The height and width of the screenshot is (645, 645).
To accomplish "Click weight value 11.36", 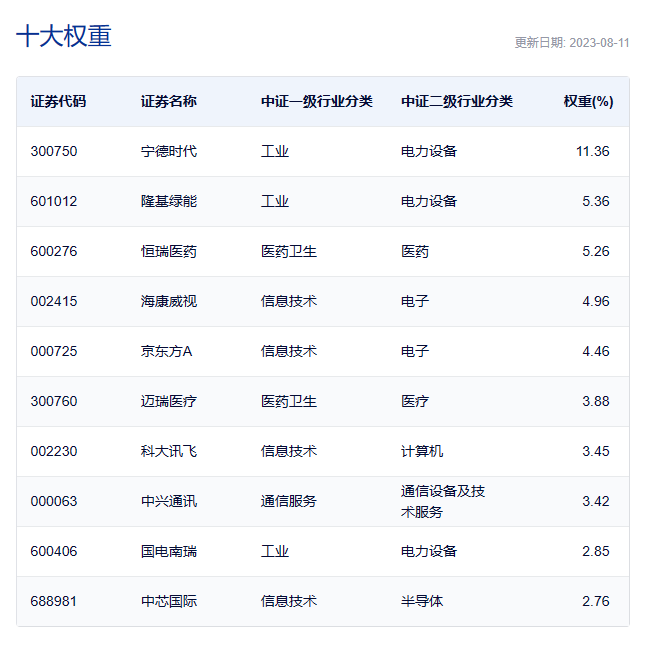I will (x=593, y=151).
